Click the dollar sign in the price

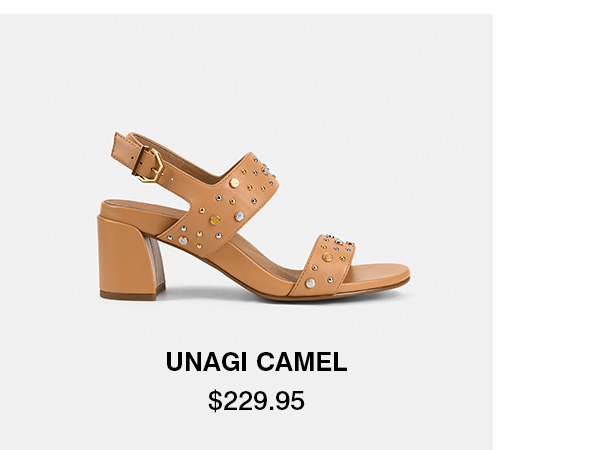coord(215,401)
